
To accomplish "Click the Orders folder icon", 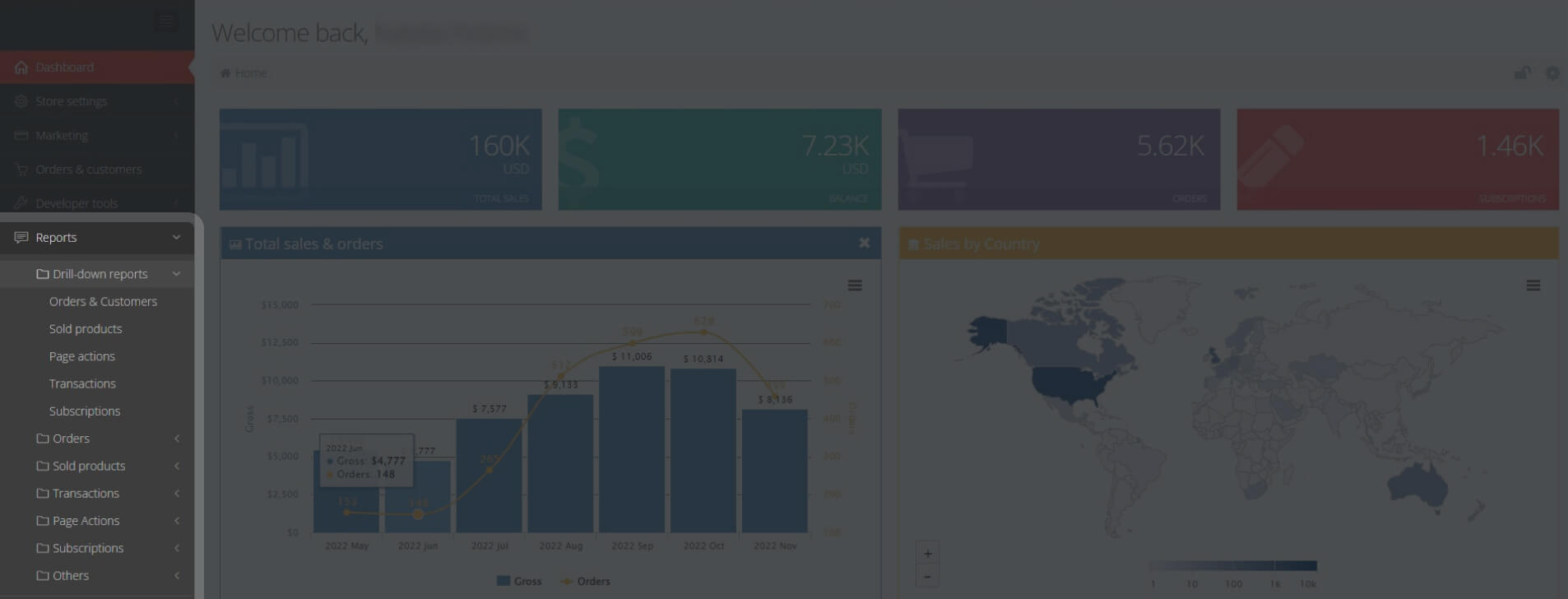I will (x=43, y=439).
